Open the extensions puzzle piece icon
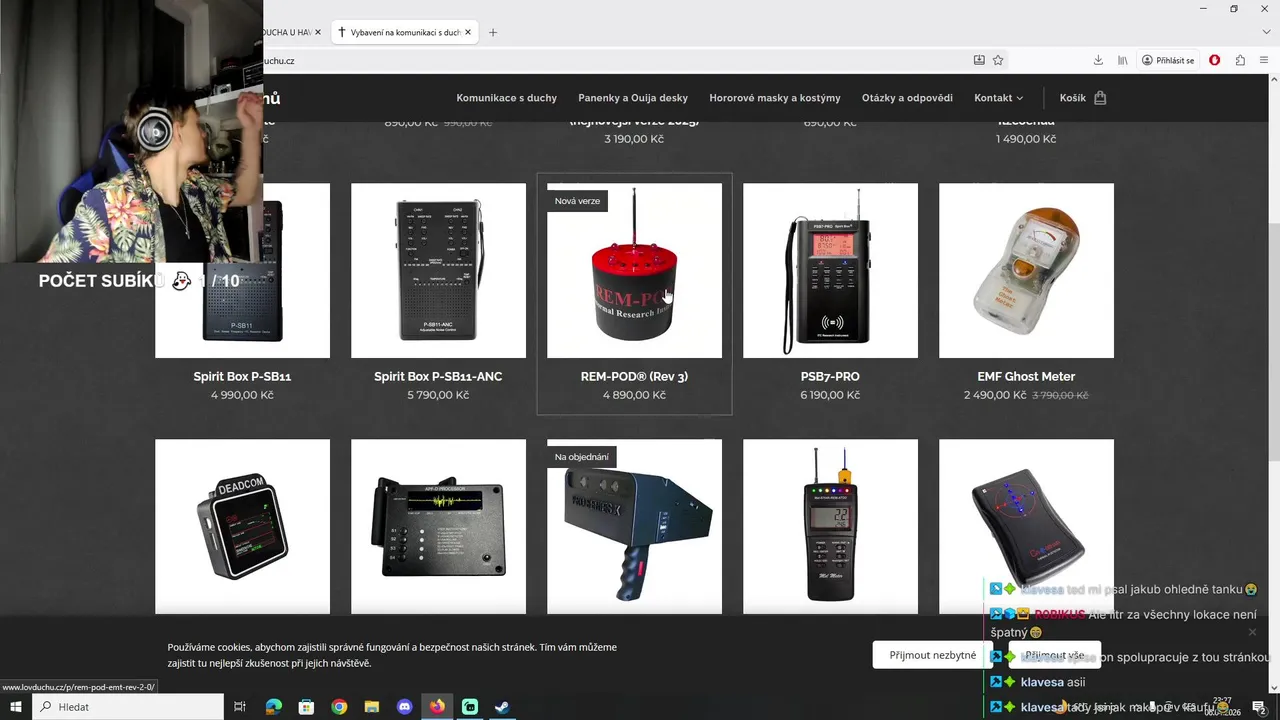Screen dimensions: 1280x720 tap(1240, 60)
